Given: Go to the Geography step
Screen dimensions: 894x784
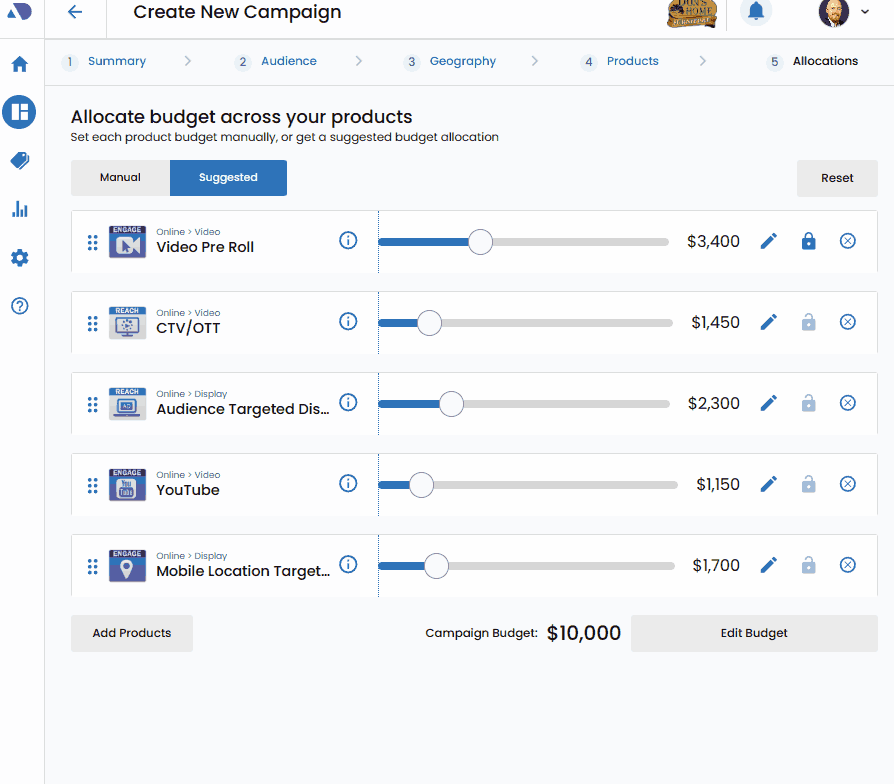Looking at the screenshot, I should click(x=462, y=61).
